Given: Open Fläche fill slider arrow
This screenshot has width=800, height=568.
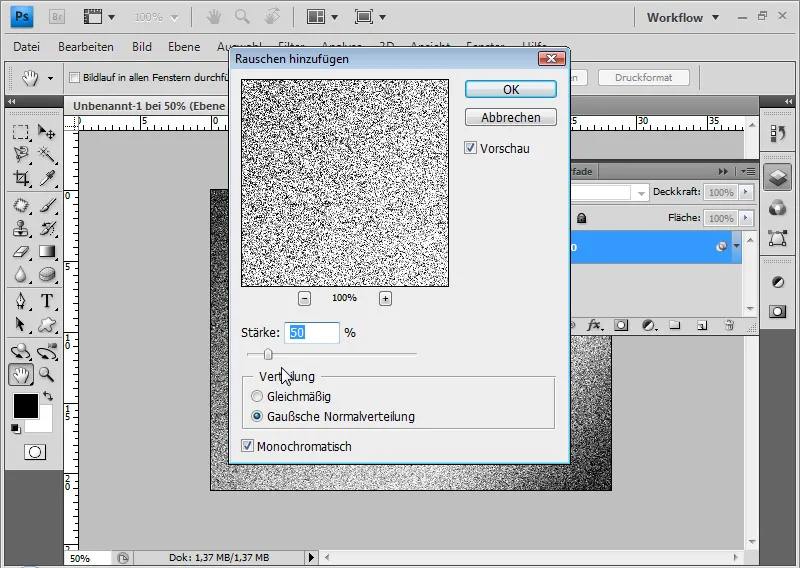Looking at the screenshot, I should tap(746, 218).
